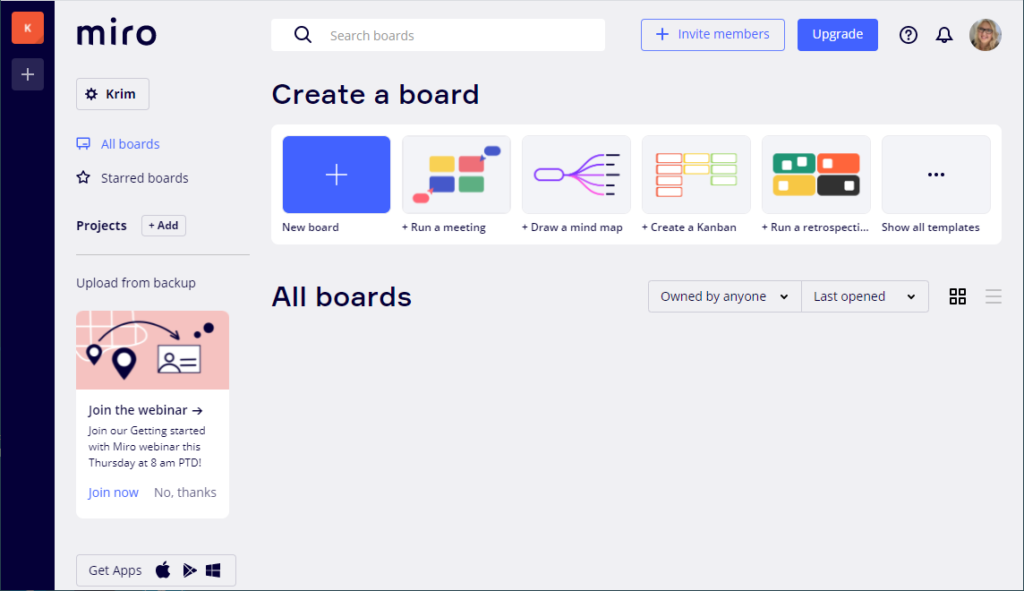Open notifications bell
1024x591 pixels.
944,35
